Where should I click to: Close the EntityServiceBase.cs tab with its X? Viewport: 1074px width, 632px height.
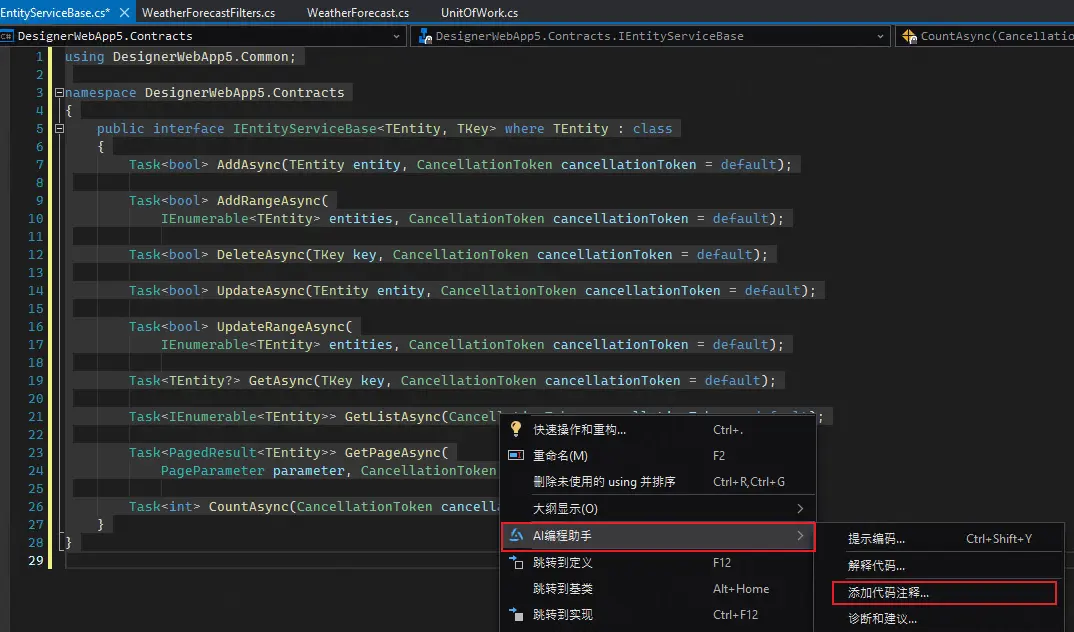point(124,12)
